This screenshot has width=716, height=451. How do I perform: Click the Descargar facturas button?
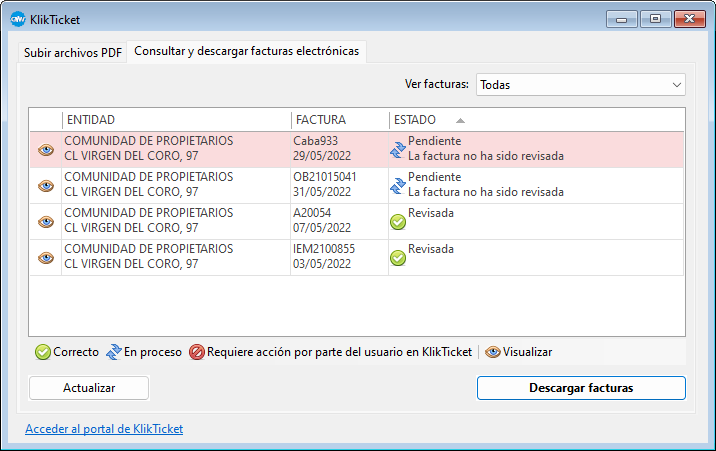pyautogui.click(x=581, y=388)
